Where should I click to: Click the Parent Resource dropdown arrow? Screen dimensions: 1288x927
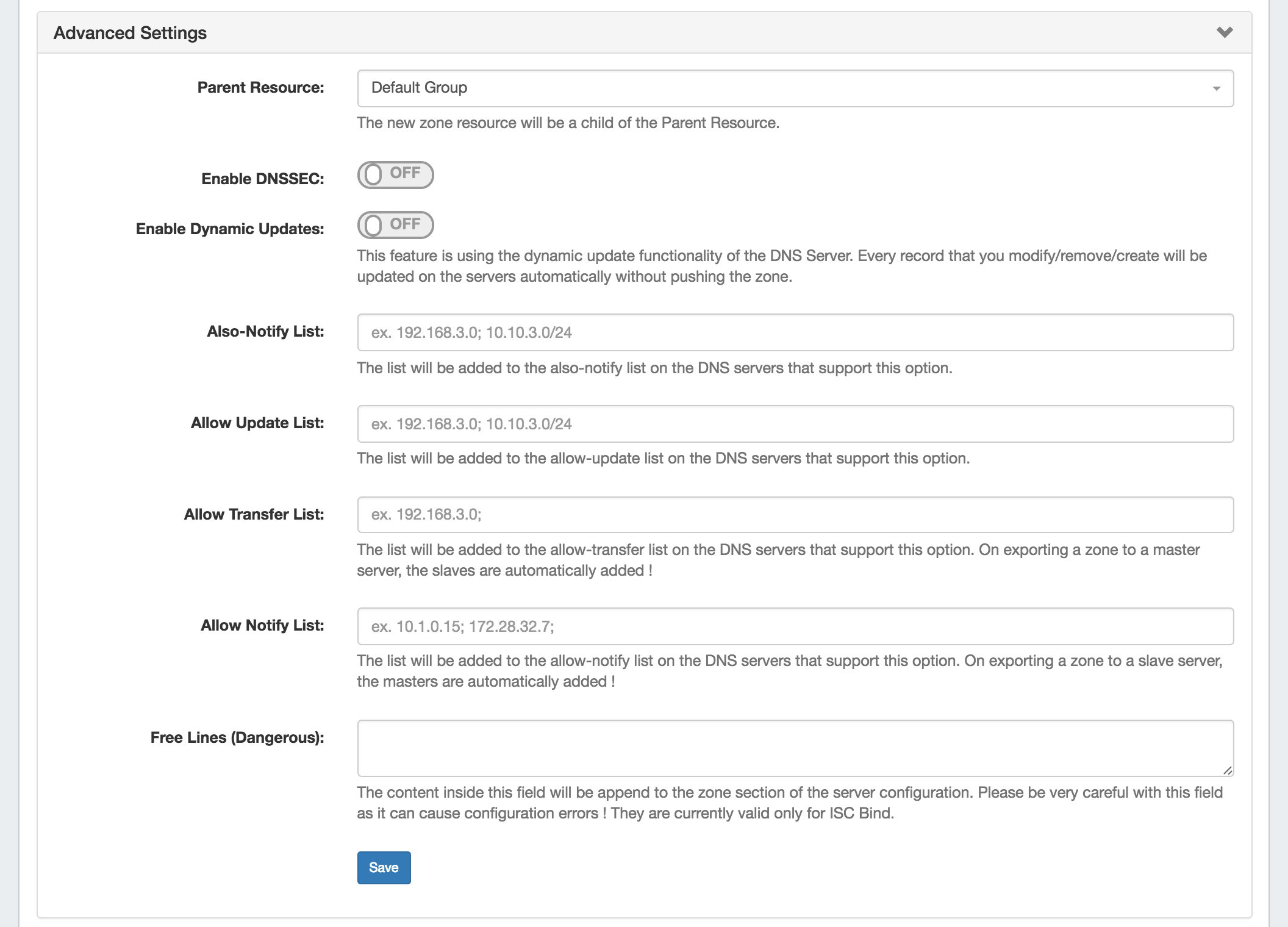(x=1216, y=89)
